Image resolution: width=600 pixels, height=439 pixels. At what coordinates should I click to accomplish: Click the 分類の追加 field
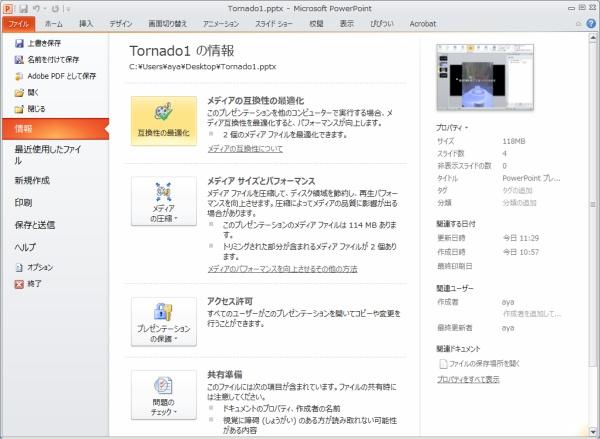coord(519,203)
